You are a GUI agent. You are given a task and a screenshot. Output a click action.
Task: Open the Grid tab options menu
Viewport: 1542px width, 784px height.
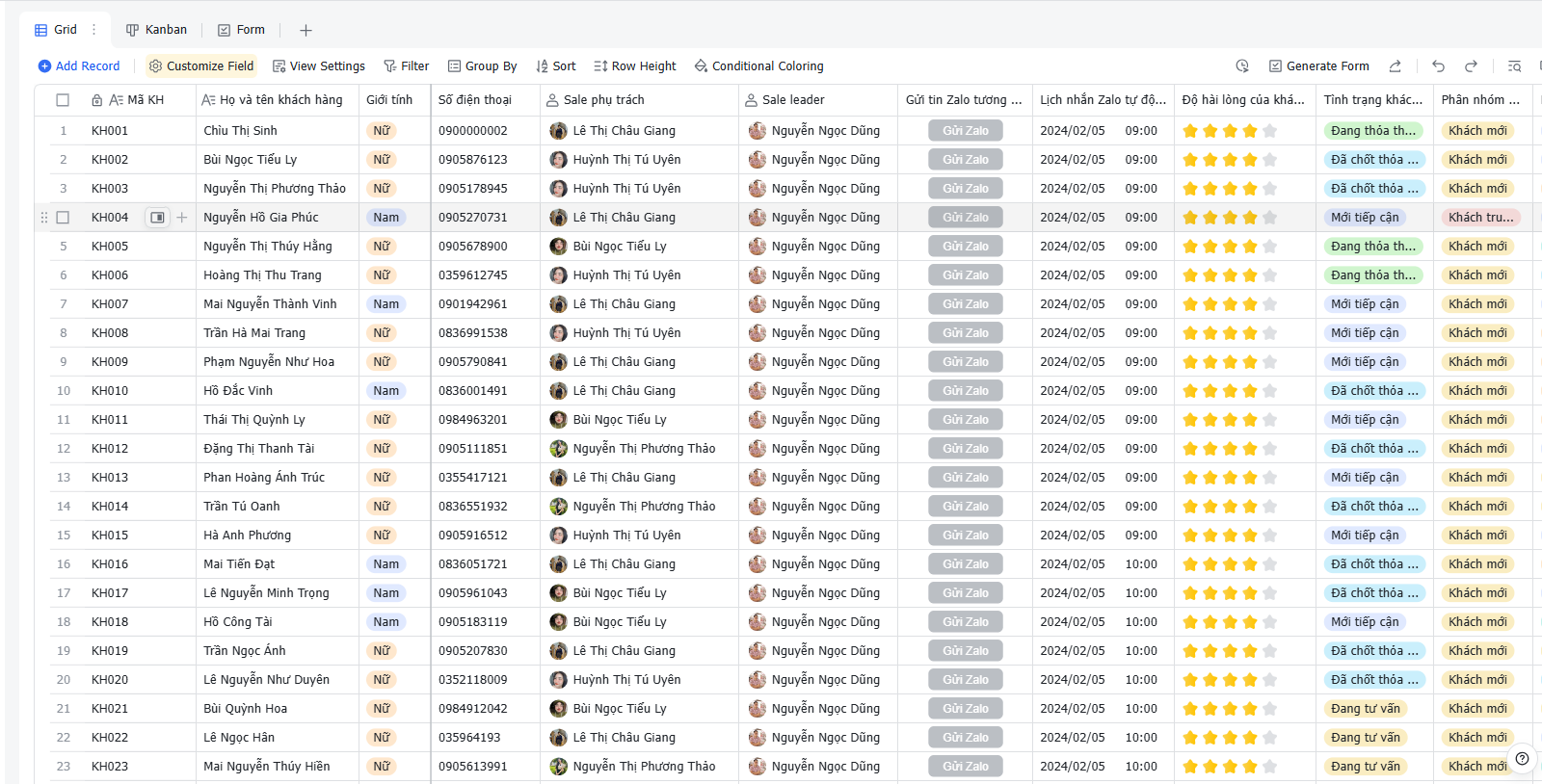[x=93, y=30]
